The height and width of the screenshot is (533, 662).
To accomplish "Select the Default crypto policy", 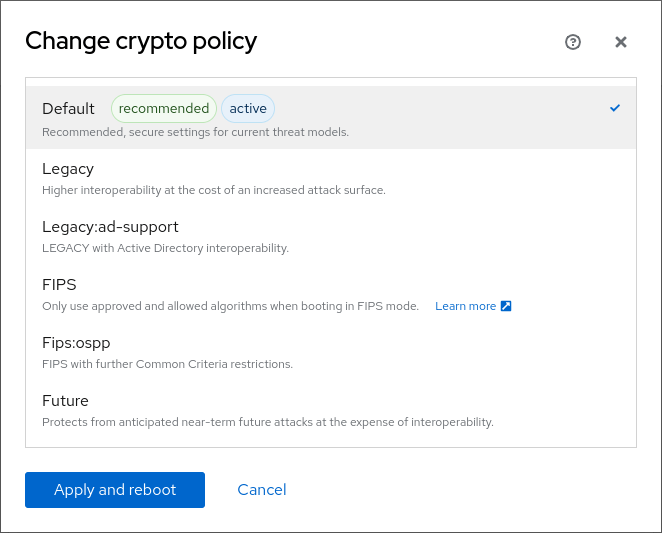I will point(68,109).
